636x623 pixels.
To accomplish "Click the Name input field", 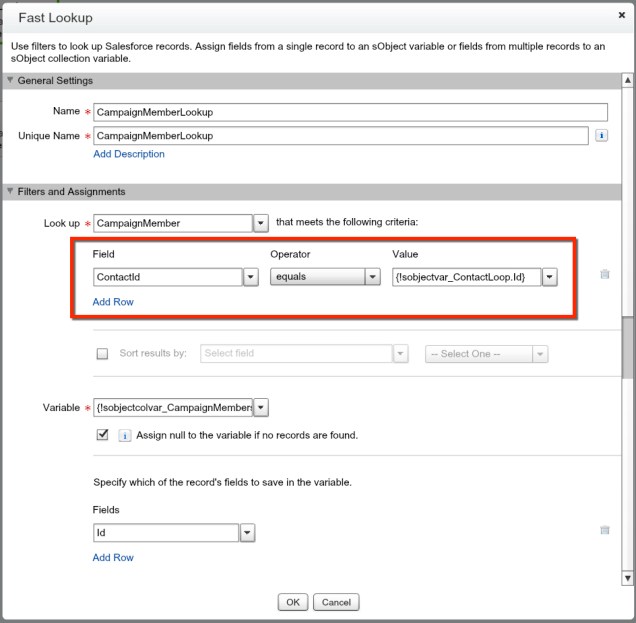I will (x=350, y=113).
